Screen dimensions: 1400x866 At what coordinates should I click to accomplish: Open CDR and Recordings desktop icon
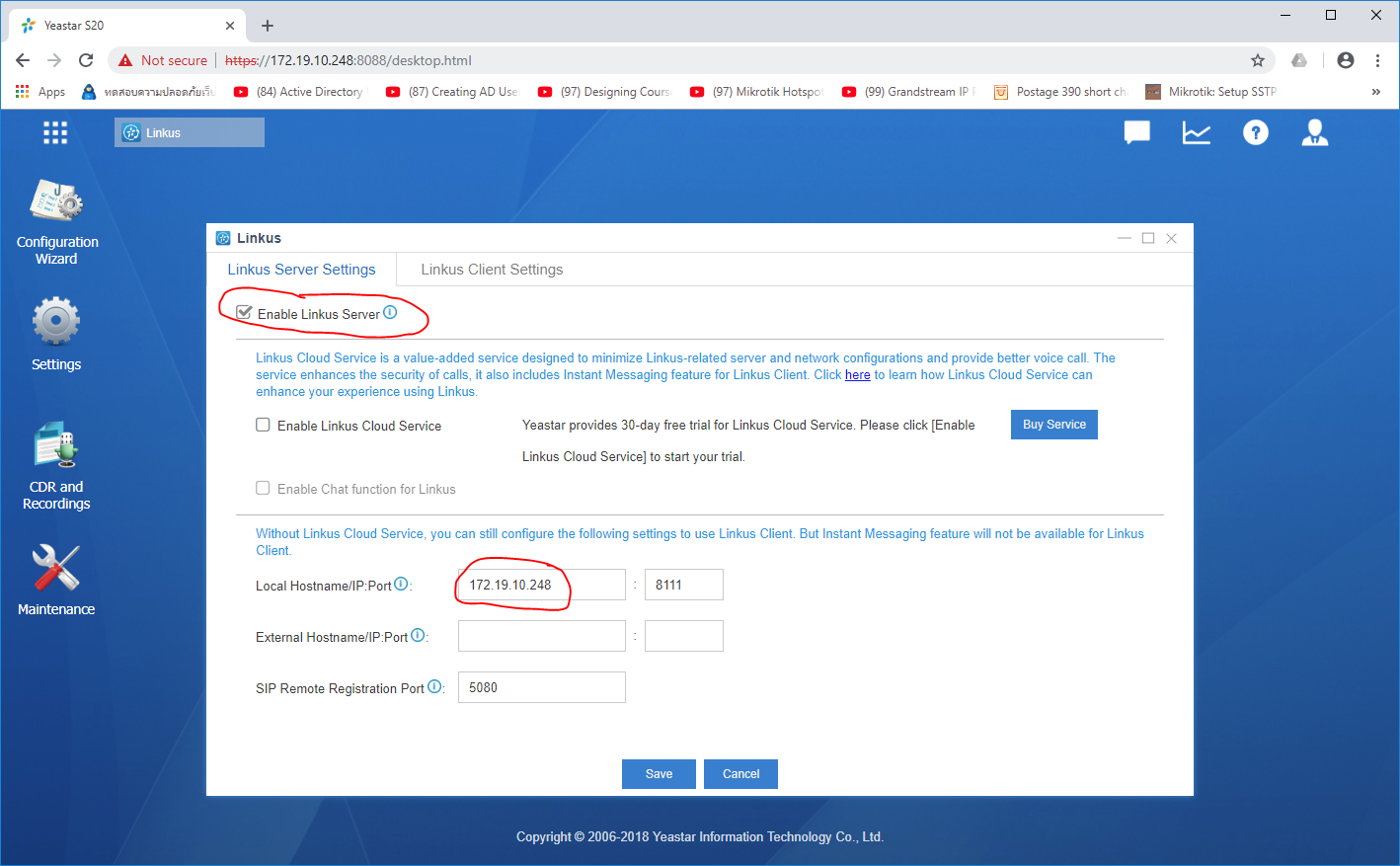(56, 466)
